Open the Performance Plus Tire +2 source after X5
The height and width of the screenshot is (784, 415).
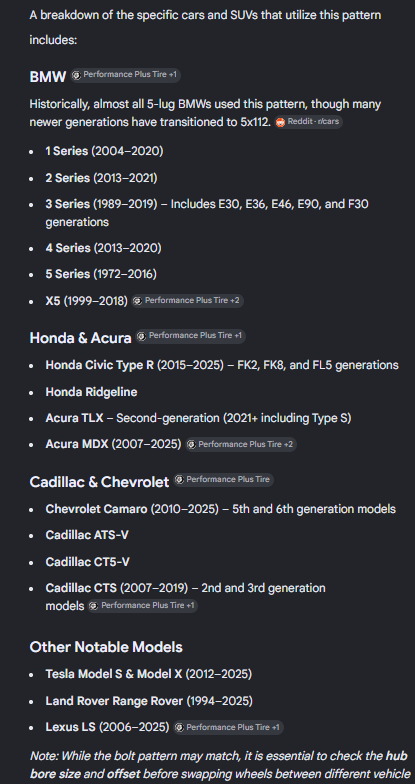pyautogui.click(x=188, y=301)
